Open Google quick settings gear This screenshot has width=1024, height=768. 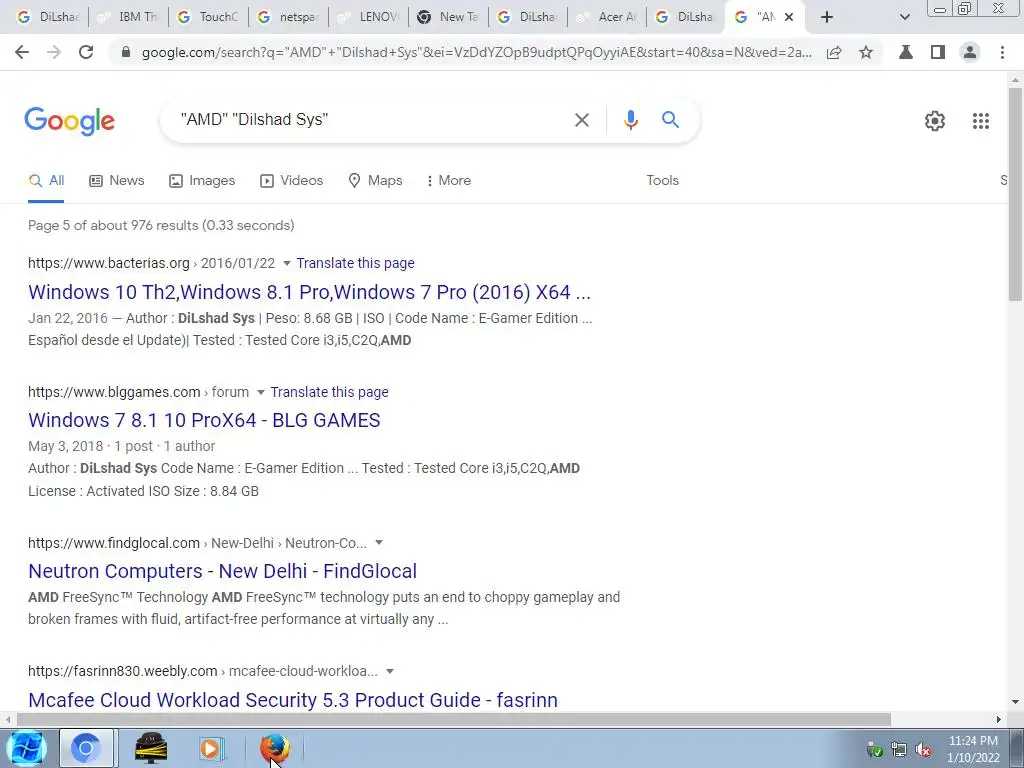[x=935, y=121]
